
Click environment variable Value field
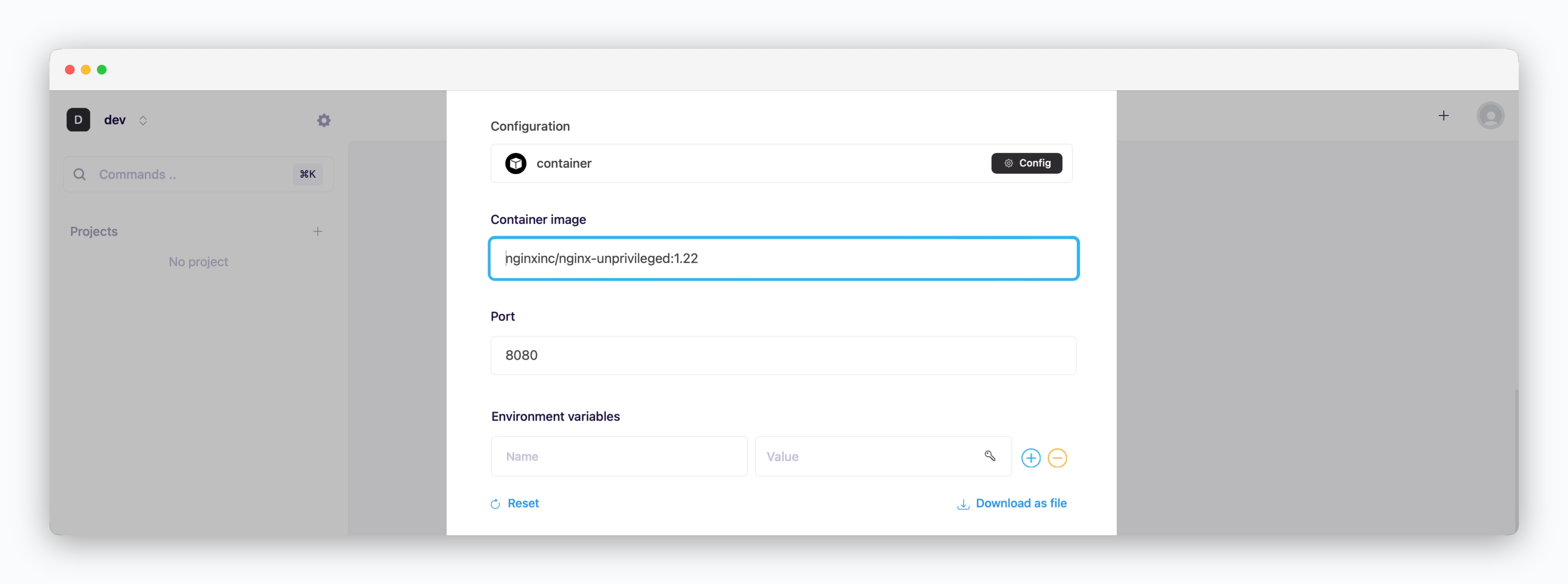883,456
